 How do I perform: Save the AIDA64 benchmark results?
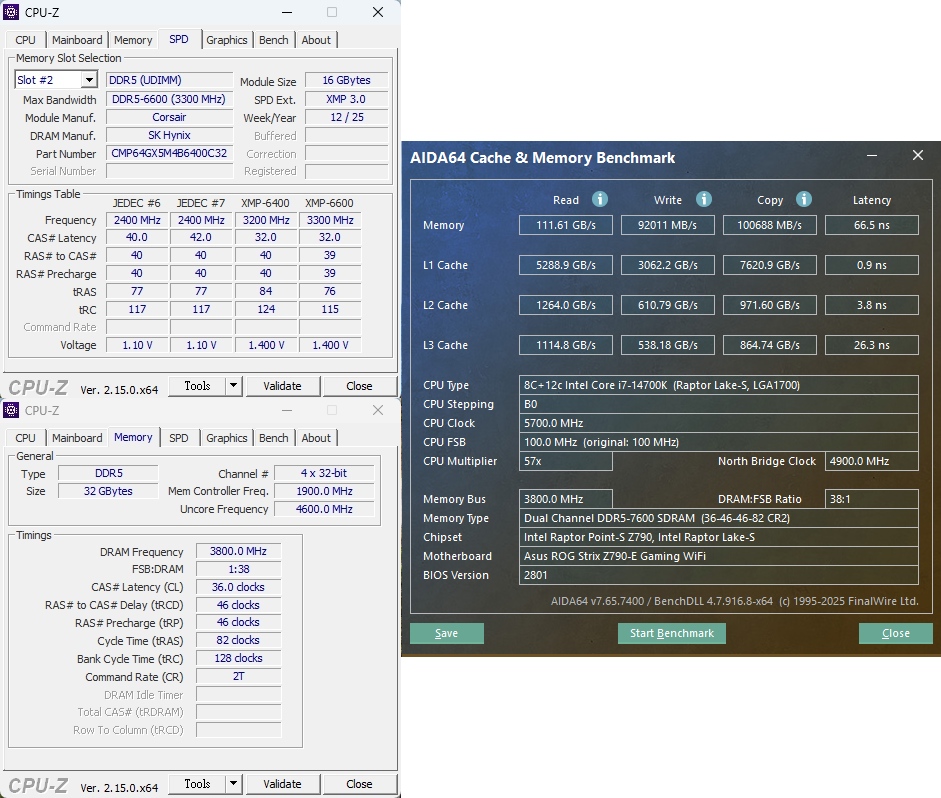446,633
